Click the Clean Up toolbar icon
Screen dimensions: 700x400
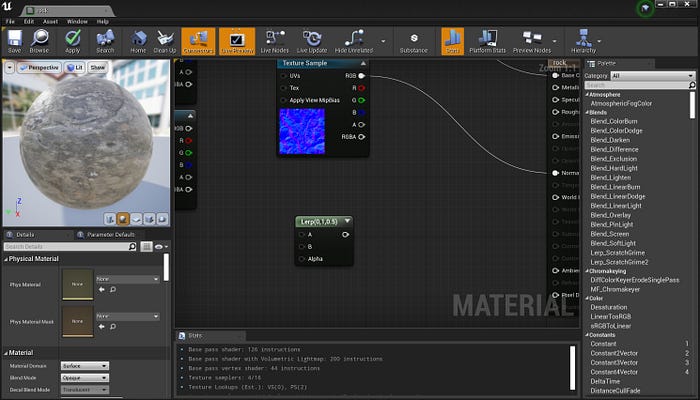click(x=166, y=40)
